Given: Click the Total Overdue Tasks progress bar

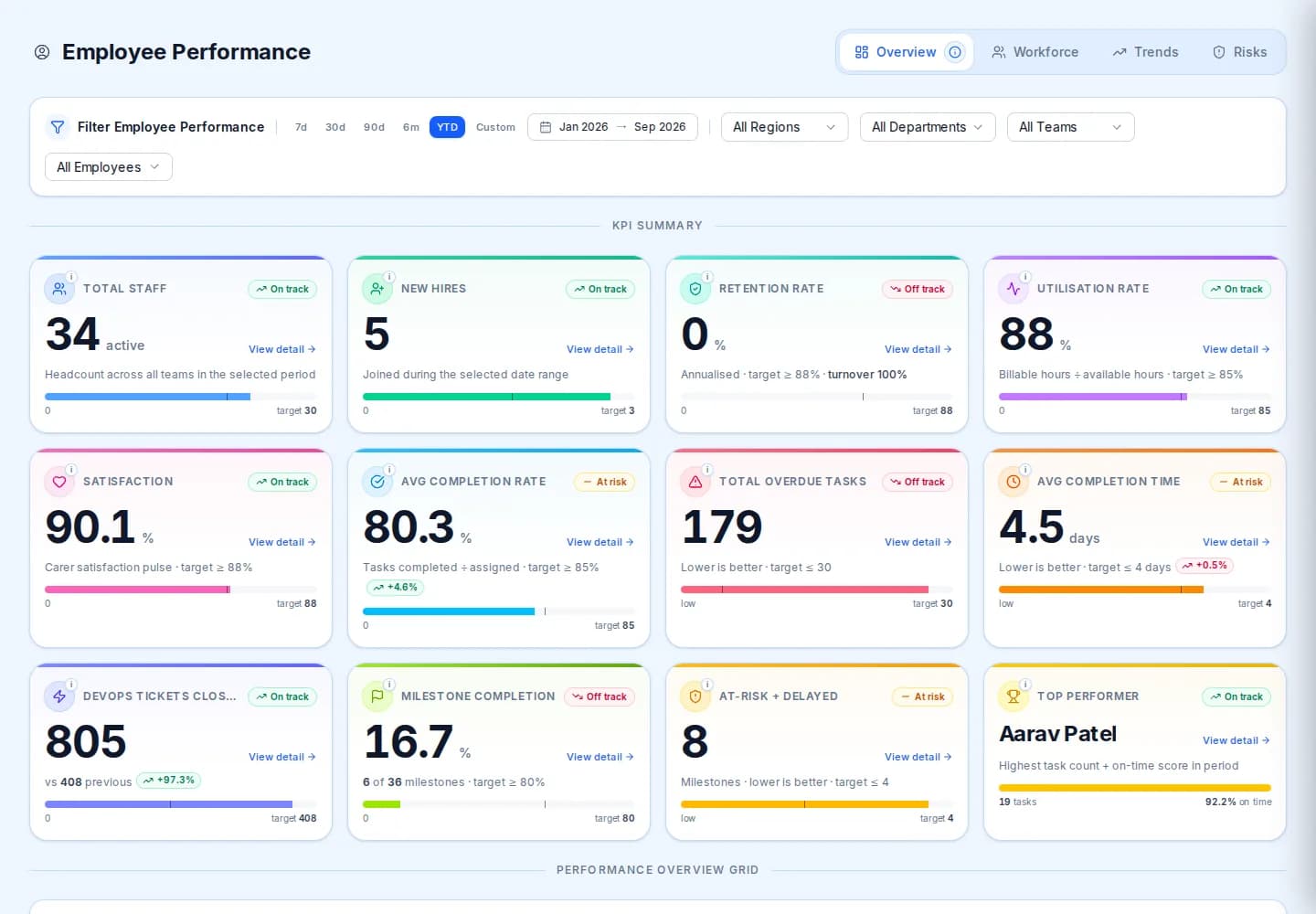Looking at the screenshot, I should [x=817, y=590].
